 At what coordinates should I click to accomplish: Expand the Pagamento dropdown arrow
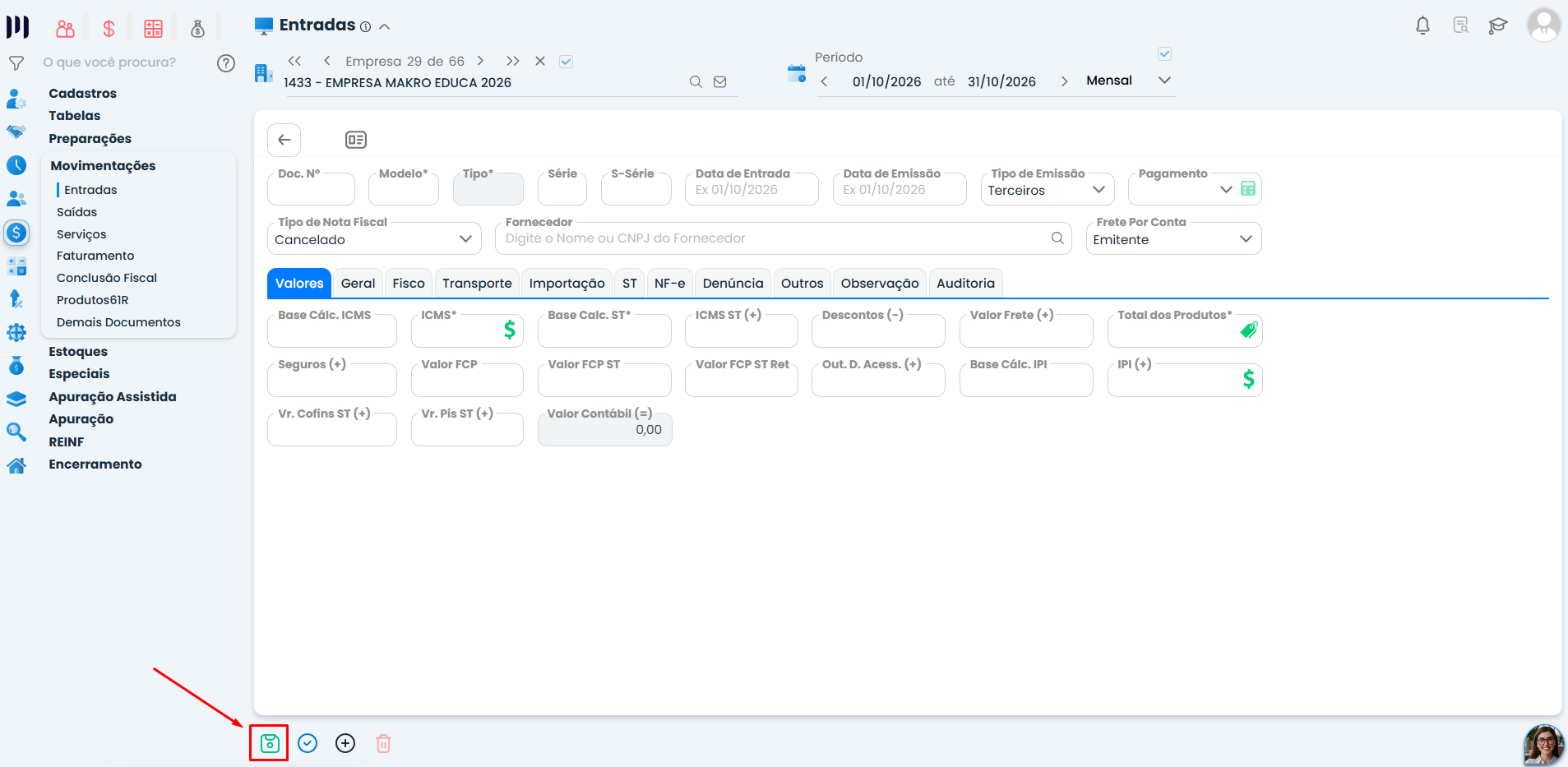[x=1226, y=189]
